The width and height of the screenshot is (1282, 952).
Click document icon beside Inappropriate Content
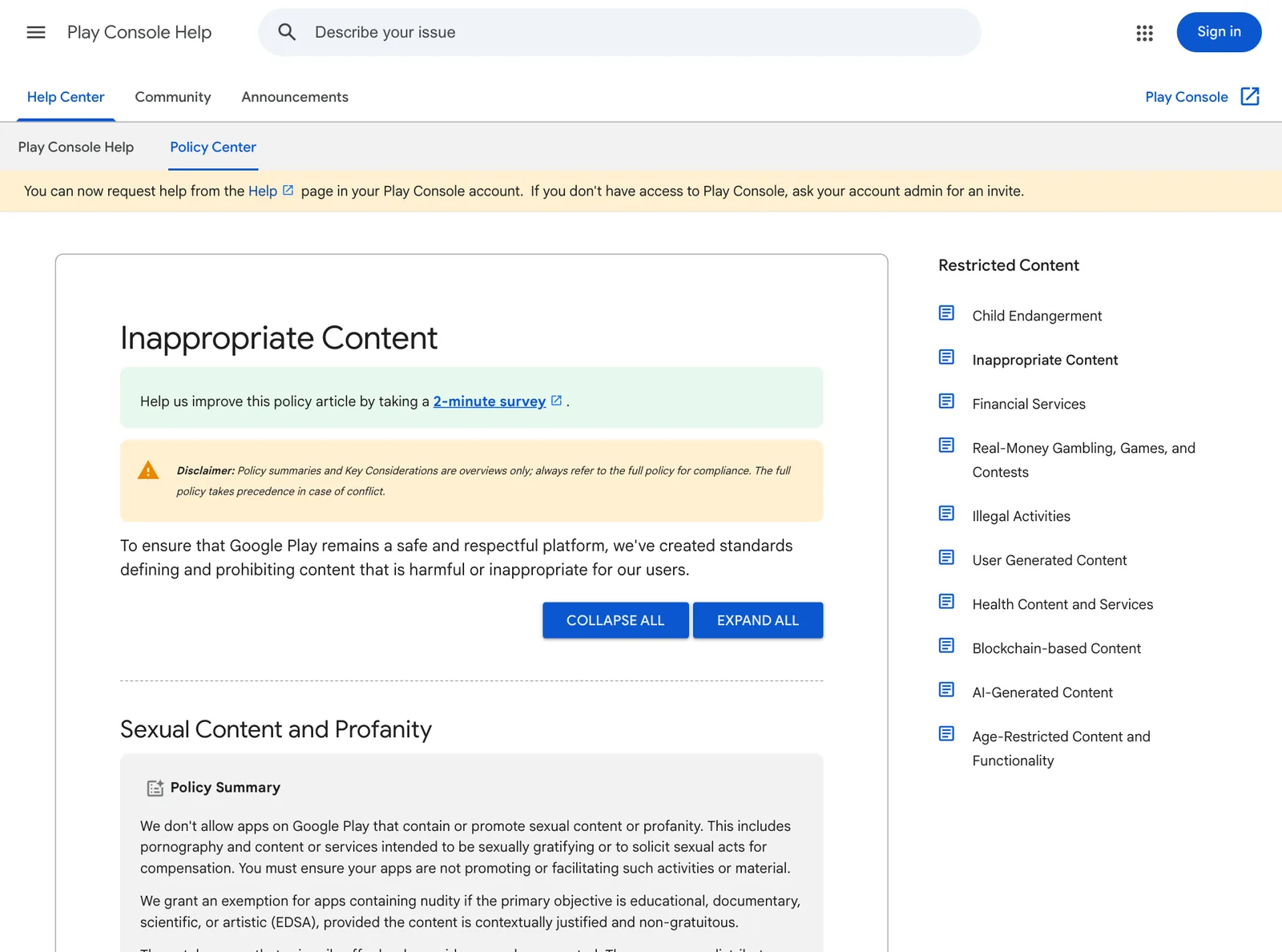[946, 357]
